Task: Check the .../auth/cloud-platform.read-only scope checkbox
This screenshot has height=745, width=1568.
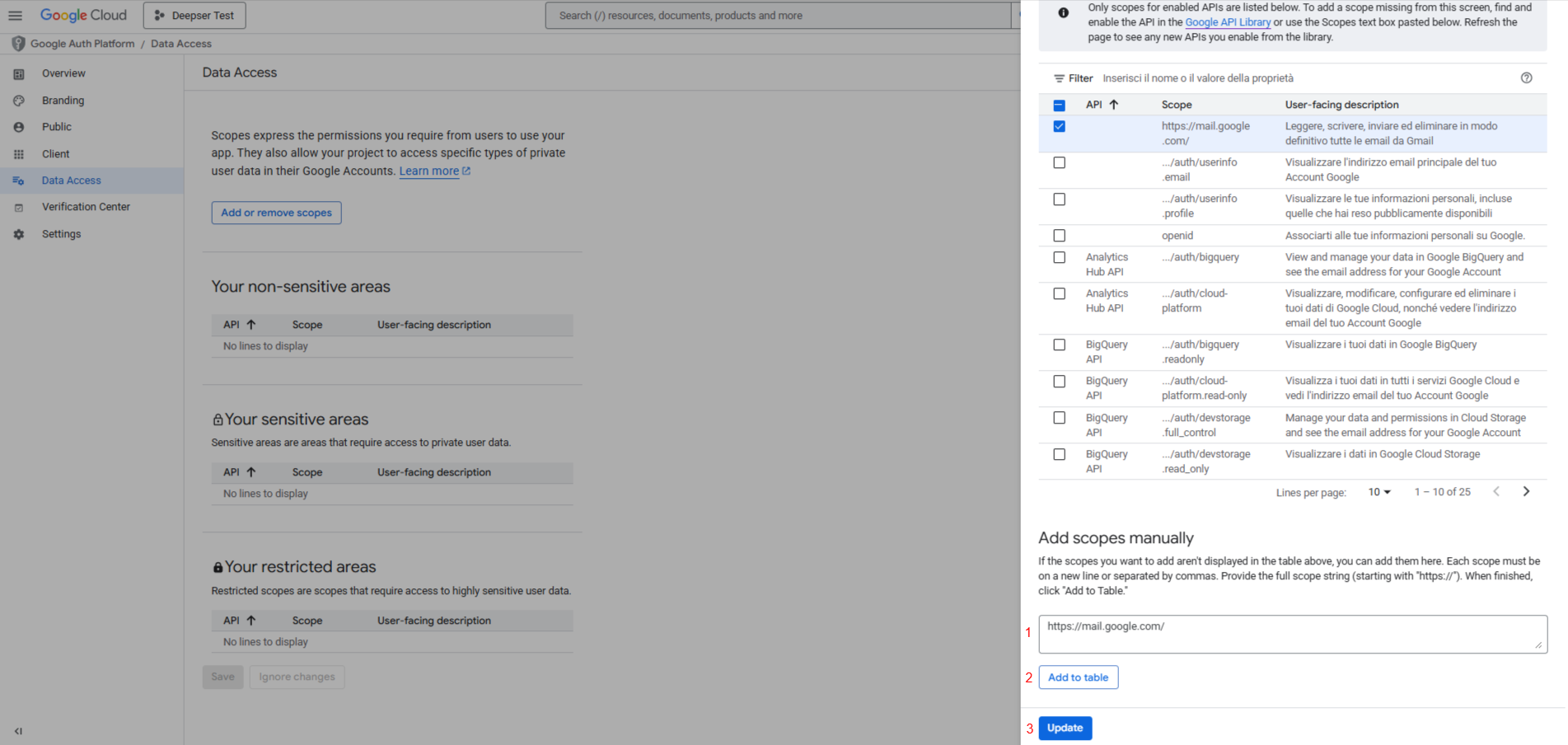Action: point(1060,382)
